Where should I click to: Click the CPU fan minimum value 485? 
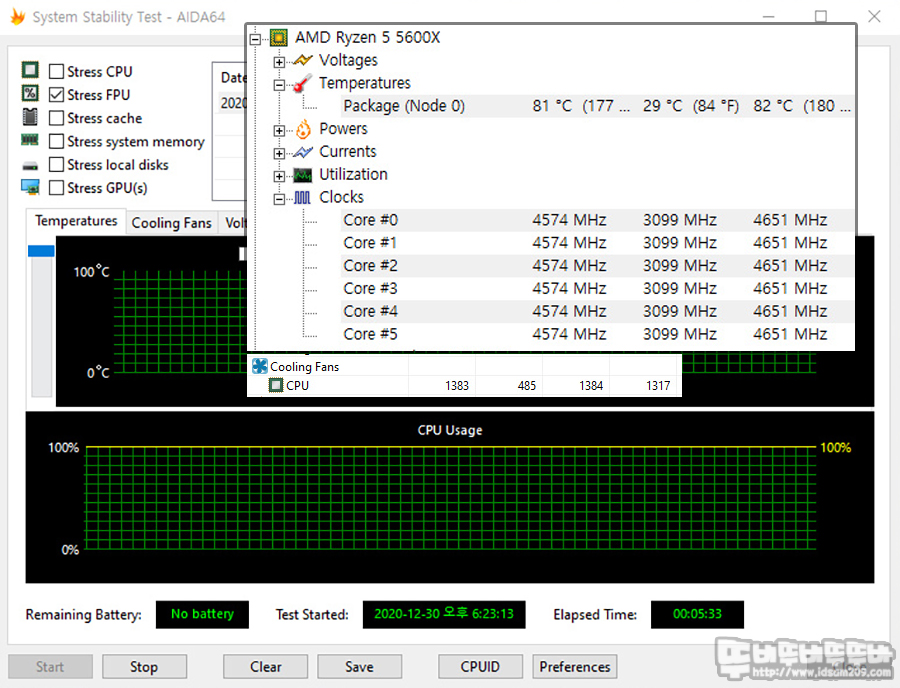[x=527, y=386]
